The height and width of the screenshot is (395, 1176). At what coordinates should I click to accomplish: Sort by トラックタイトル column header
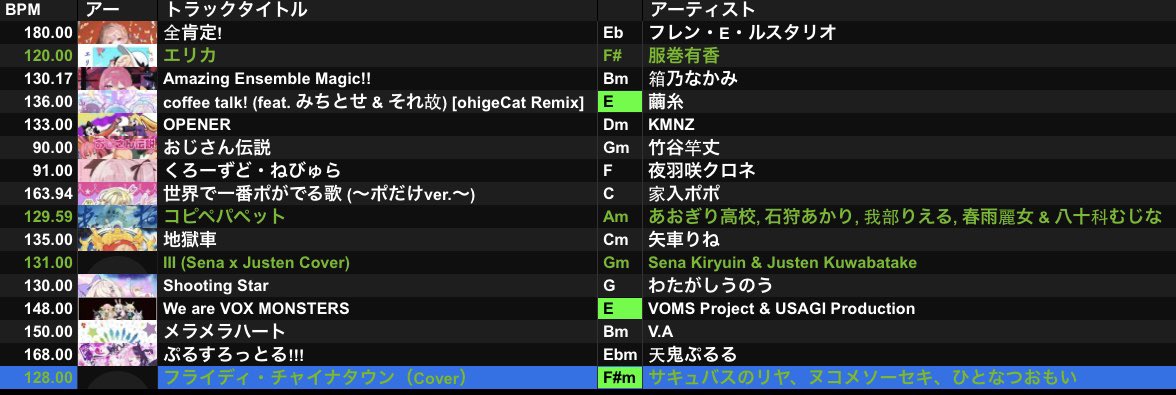pos(236,10)
